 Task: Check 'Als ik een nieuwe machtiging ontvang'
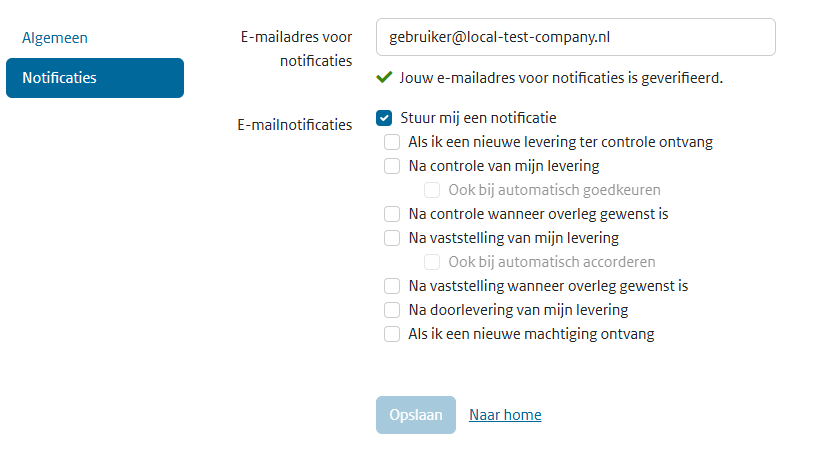tap(392, 334)
